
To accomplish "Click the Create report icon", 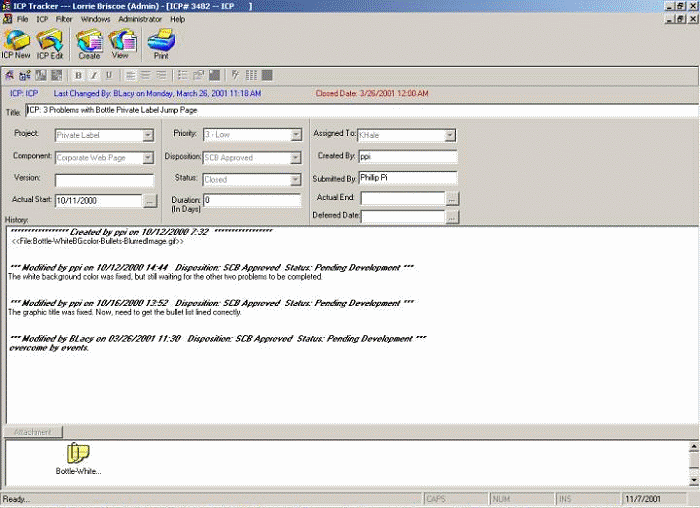I will (88, 42).
